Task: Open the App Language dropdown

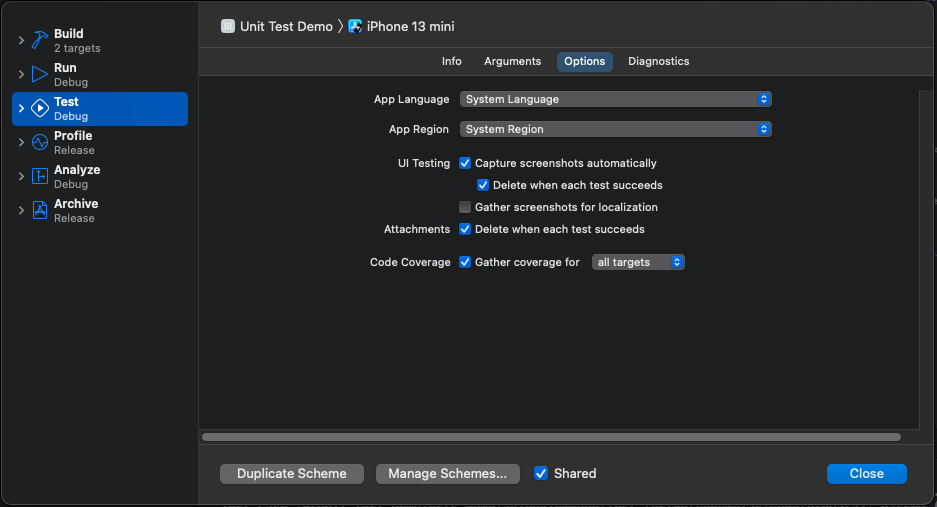Action: click(x=616, y=99)
